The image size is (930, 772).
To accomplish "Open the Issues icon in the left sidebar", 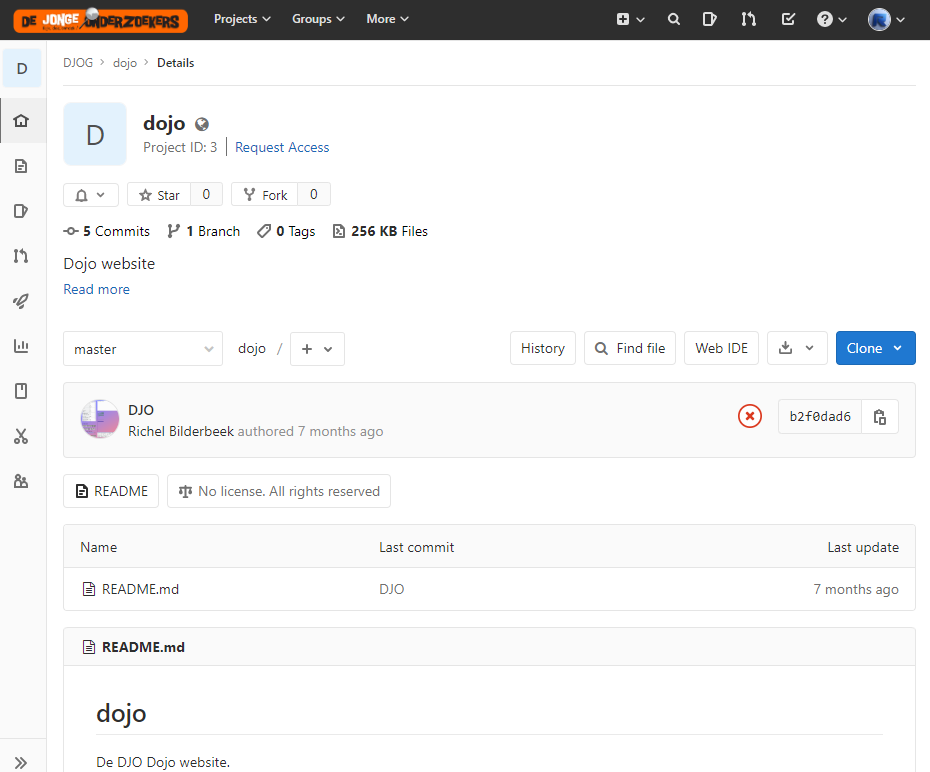I will [21, 211].
